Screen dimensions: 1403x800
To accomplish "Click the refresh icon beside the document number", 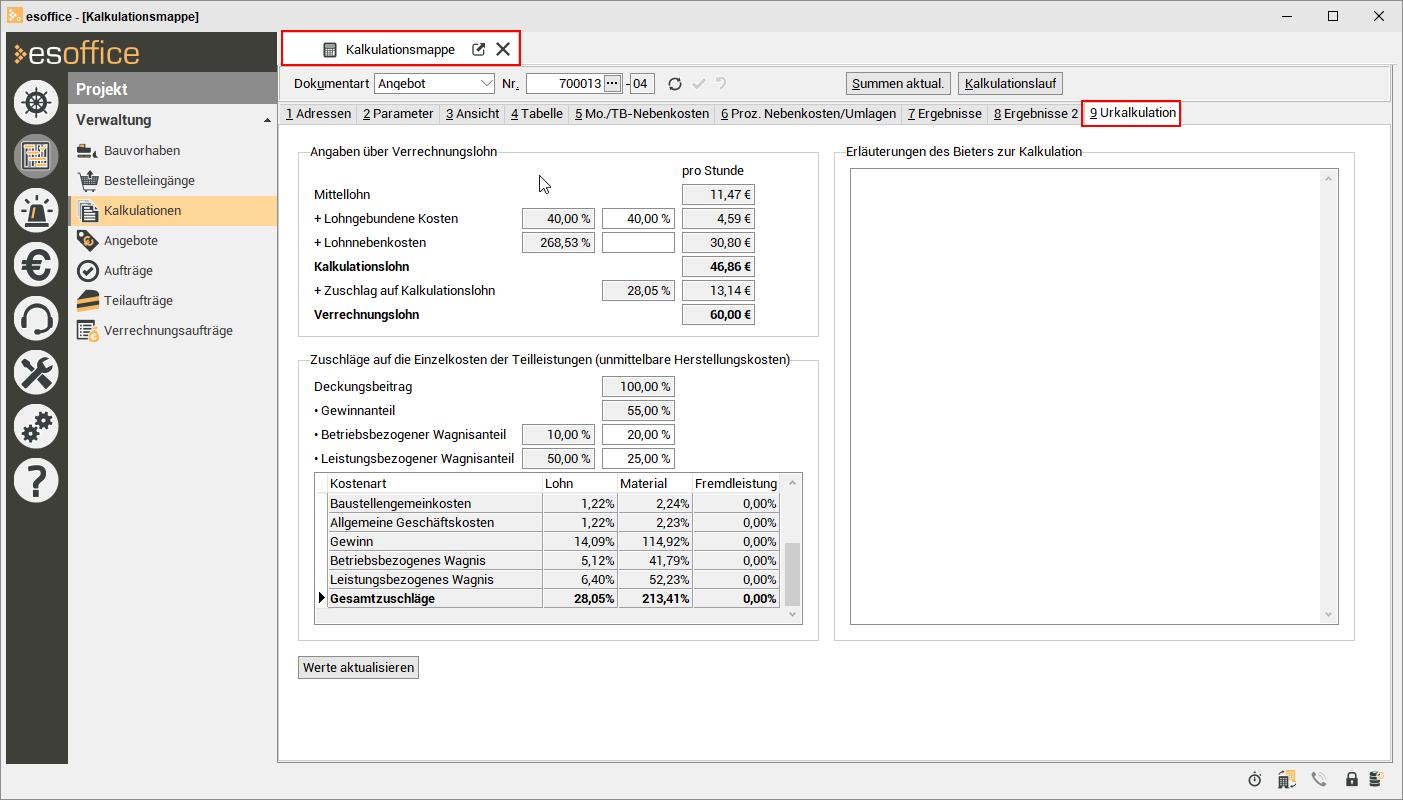I will click(x=675, y=84).
